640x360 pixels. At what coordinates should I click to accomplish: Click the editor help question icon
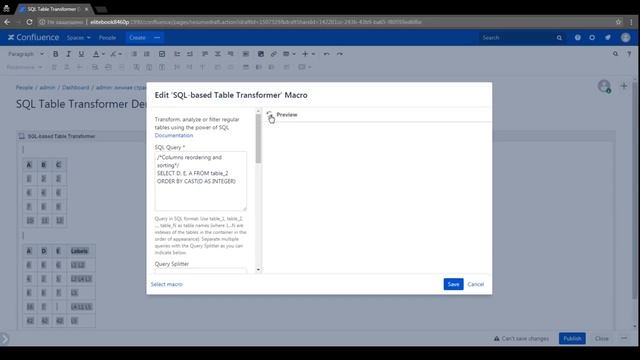click(629, 54)
